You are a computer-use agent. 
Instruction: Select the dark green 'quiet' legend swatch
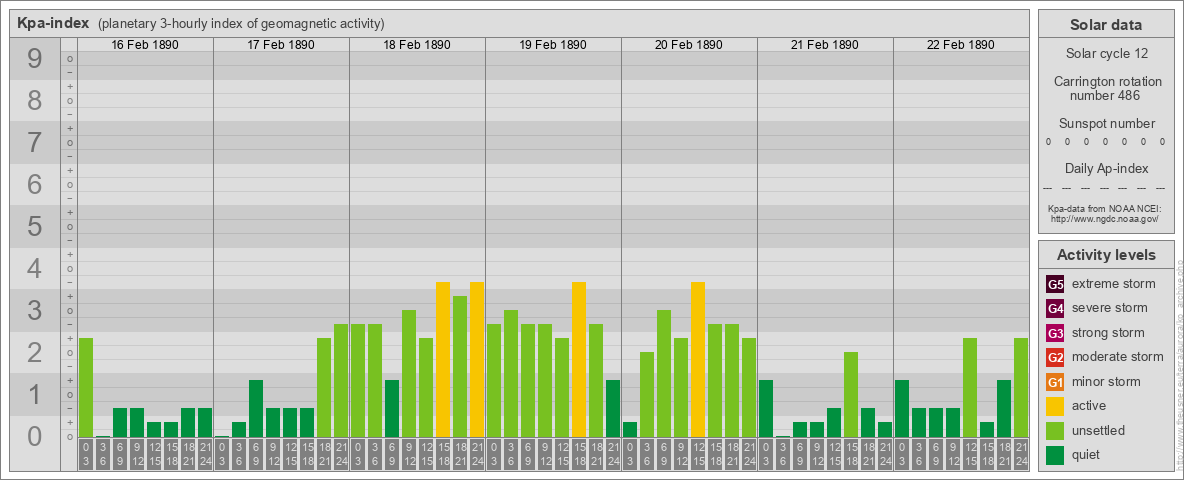[1055, 454]
